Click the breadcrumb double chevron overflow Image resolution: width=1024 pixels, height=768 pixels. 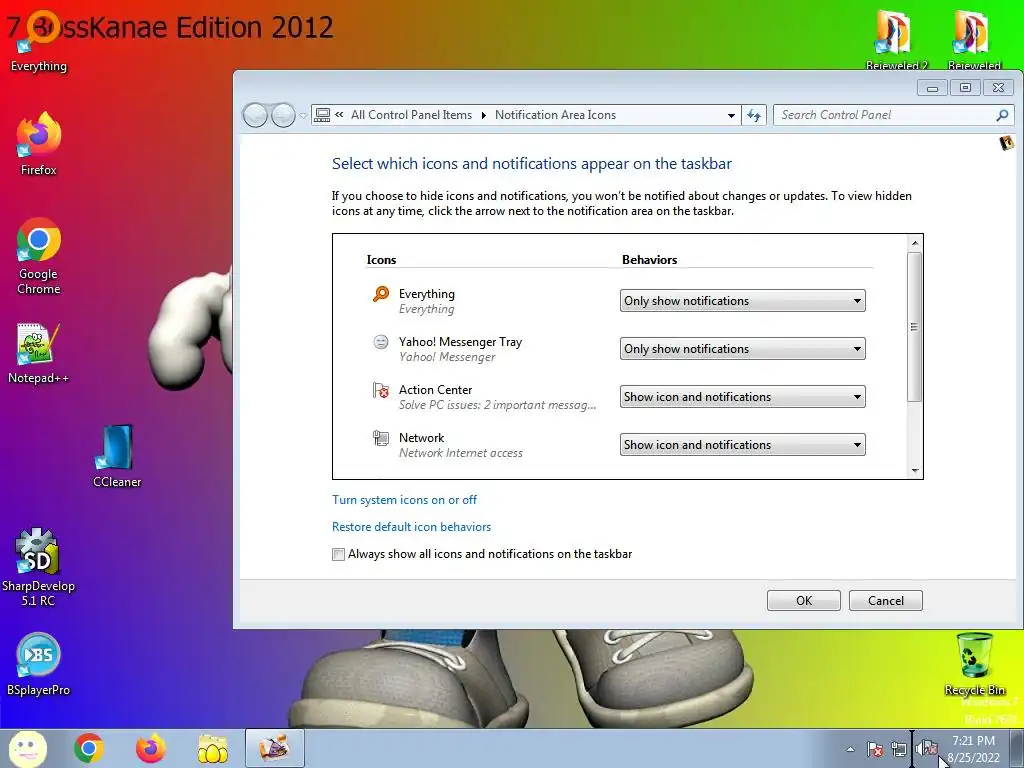[x=339, y=115]
